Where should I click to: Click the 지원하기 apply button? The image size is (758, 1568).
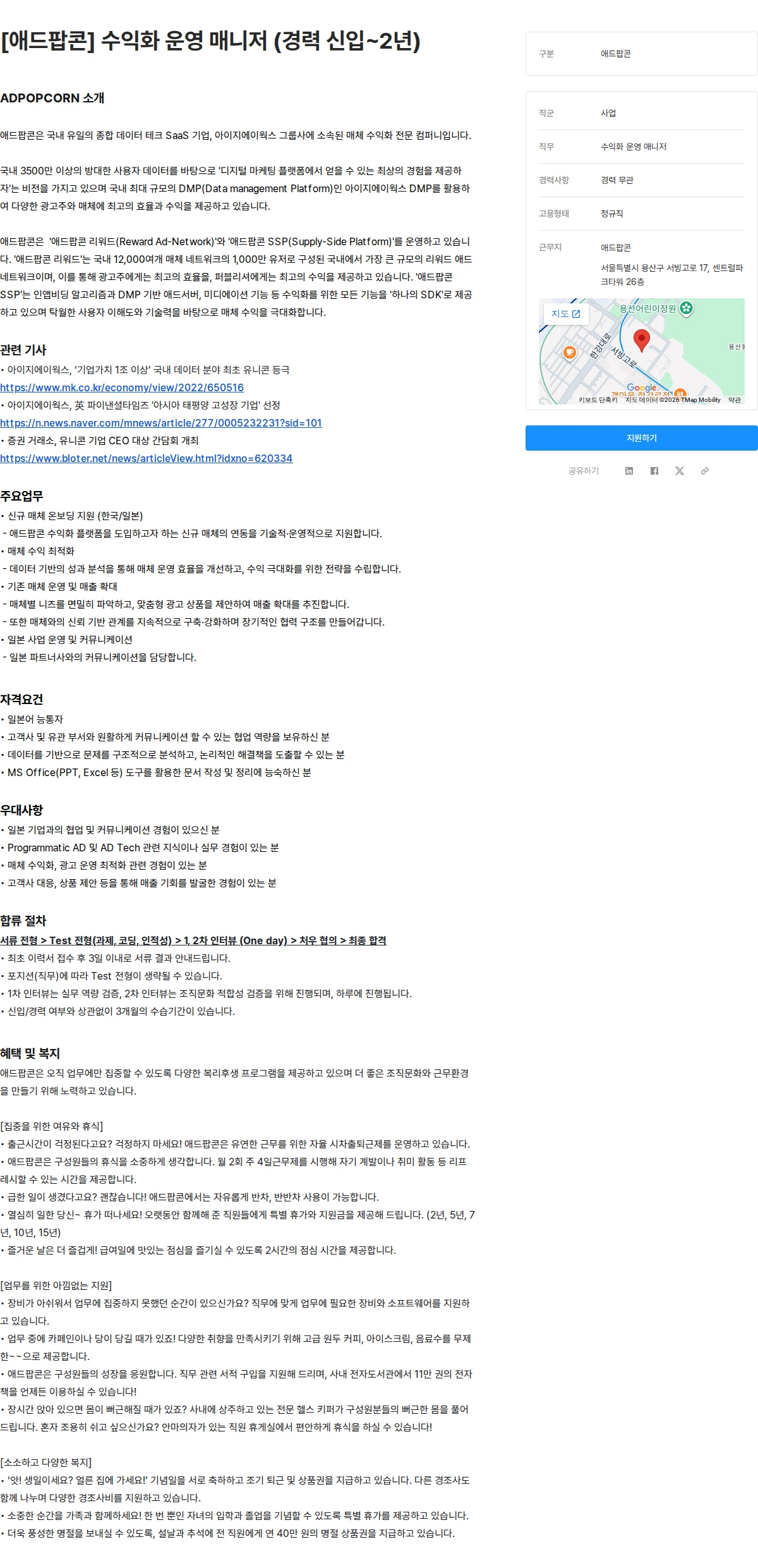642,438
